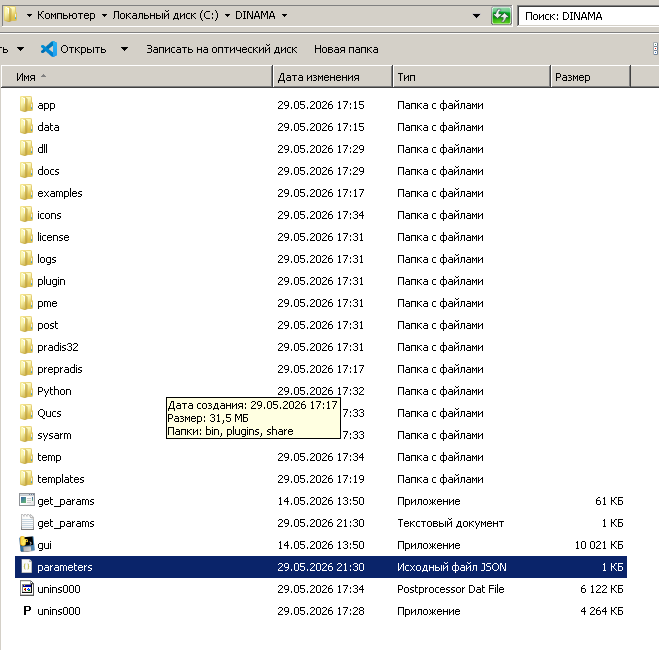Select the dll folder icon
Viewport: 659px width, 650px height.
point(26,148)
